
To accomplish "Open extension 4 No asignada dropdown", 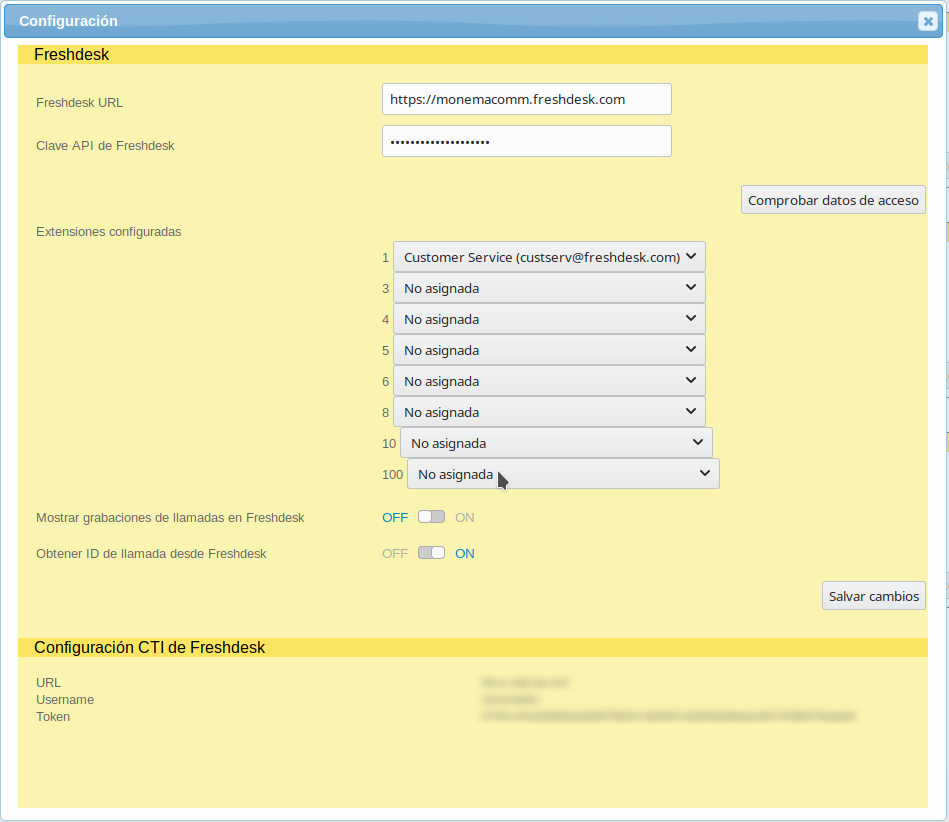I will pyautogui.click(x=549, y=318).
